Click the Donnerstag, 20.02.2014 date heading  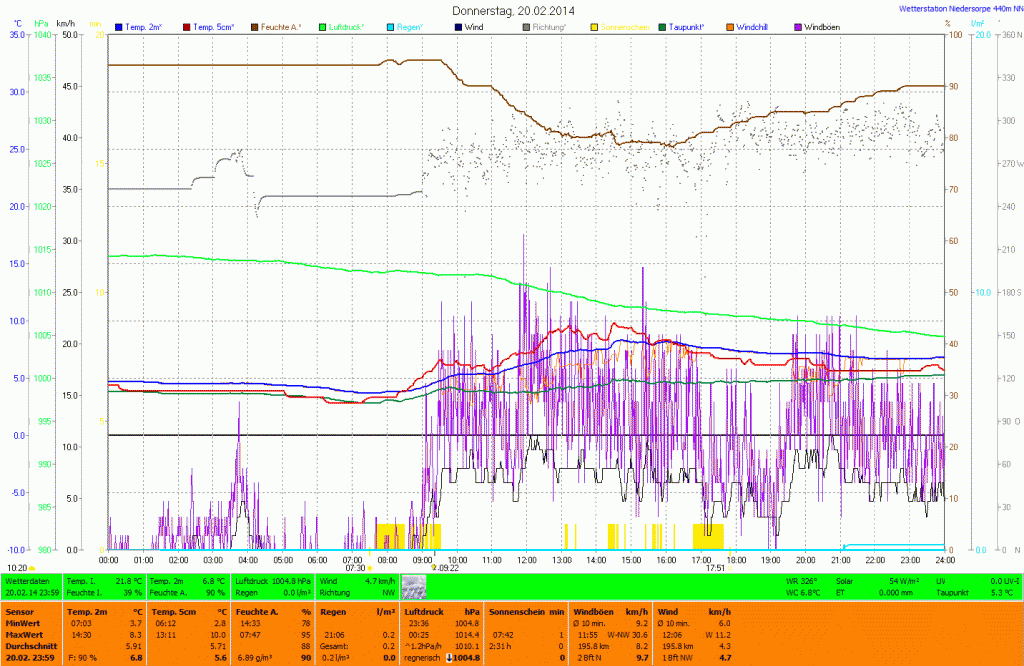coord(513,10)
